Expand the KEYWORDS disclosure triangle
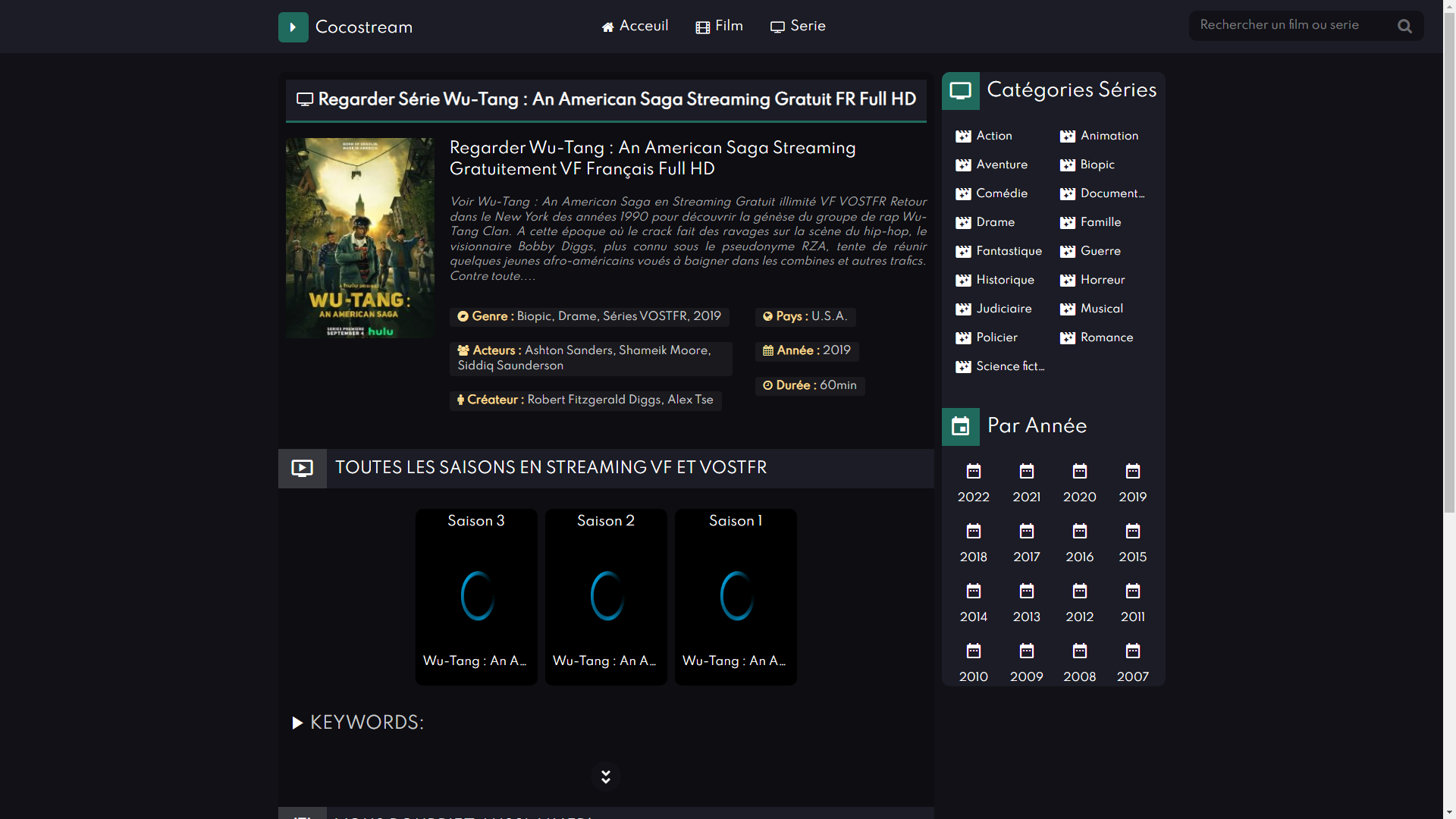The width and height of the screenshot is (1456, 819). [297, 723]
